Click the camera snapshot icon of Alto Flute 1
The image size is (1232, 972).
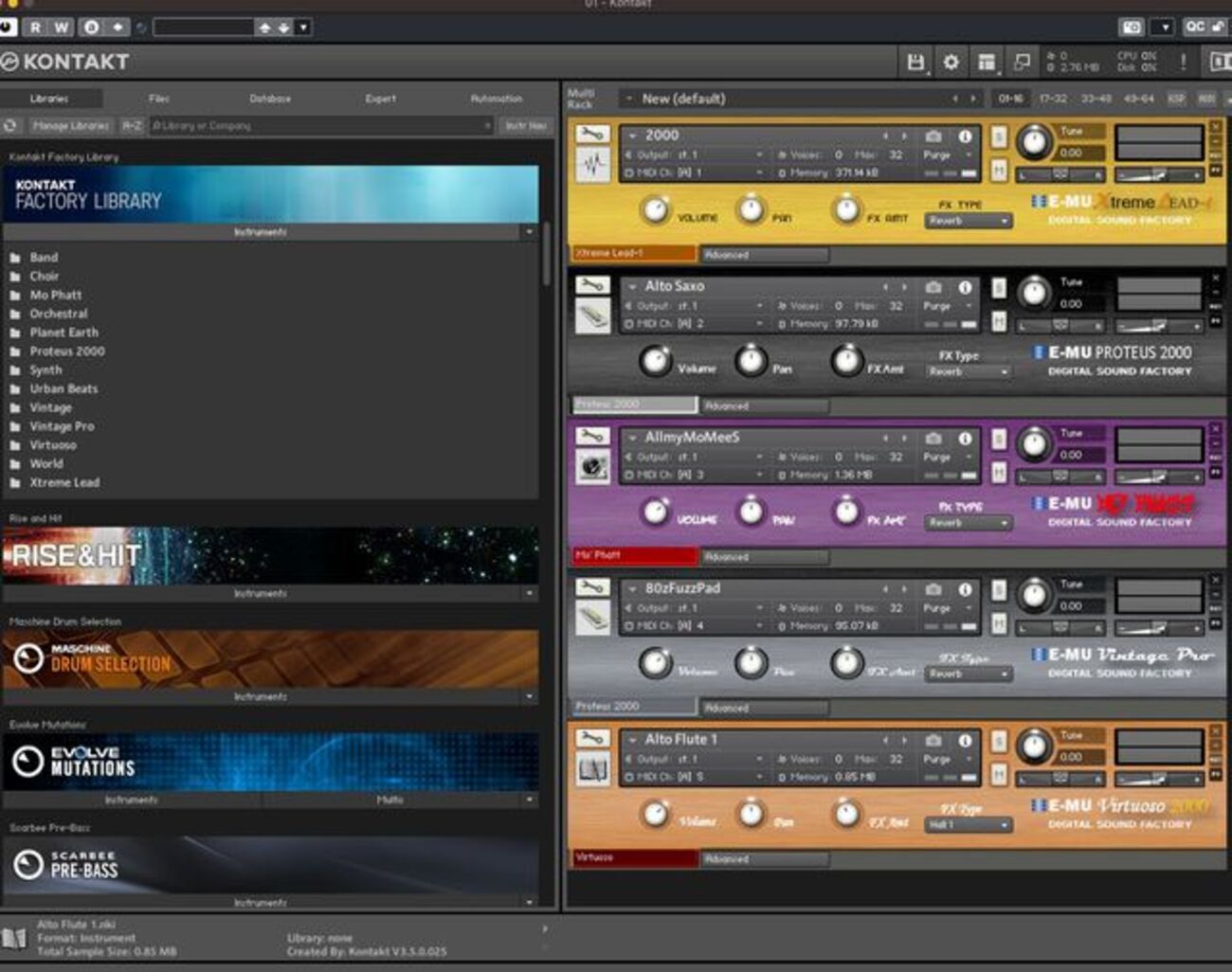tap(933, 740)
